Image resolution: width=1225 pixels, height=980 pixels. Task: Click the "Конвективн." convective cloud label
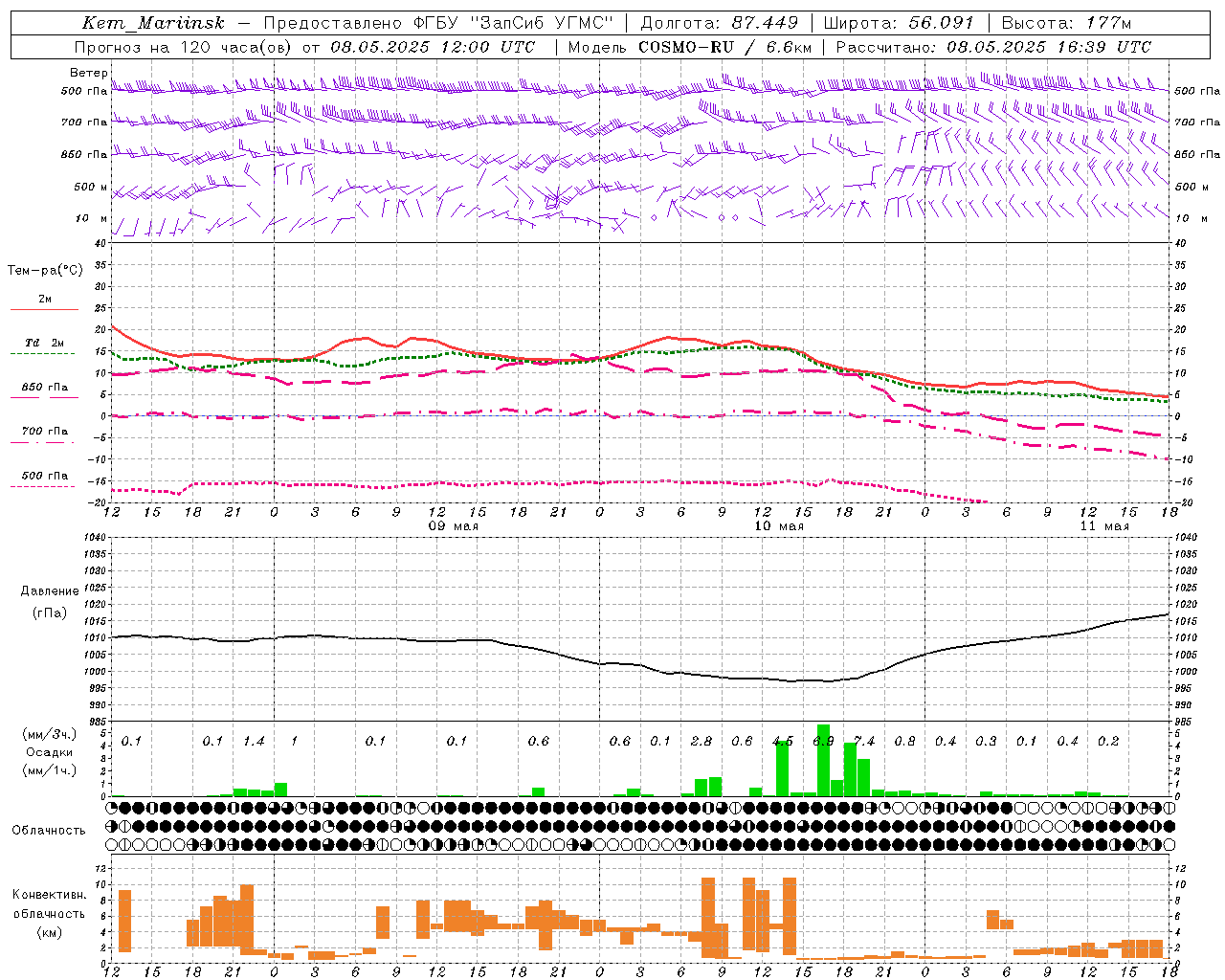(50, 895)
